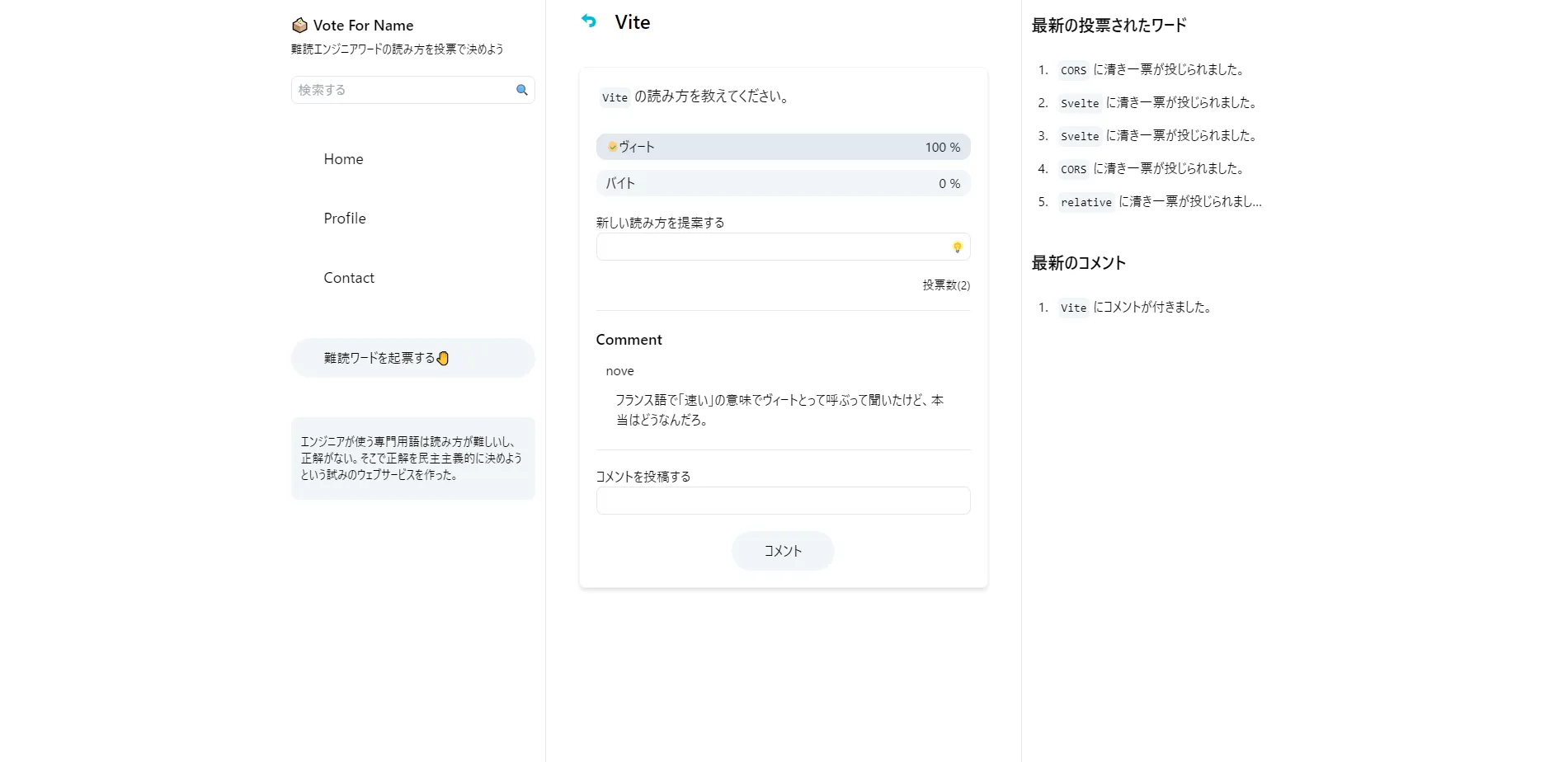Open the Vite link under 最新のコメント
Screen dimensions: 1568x762
pyautogui.click(x=1073, y=308)
